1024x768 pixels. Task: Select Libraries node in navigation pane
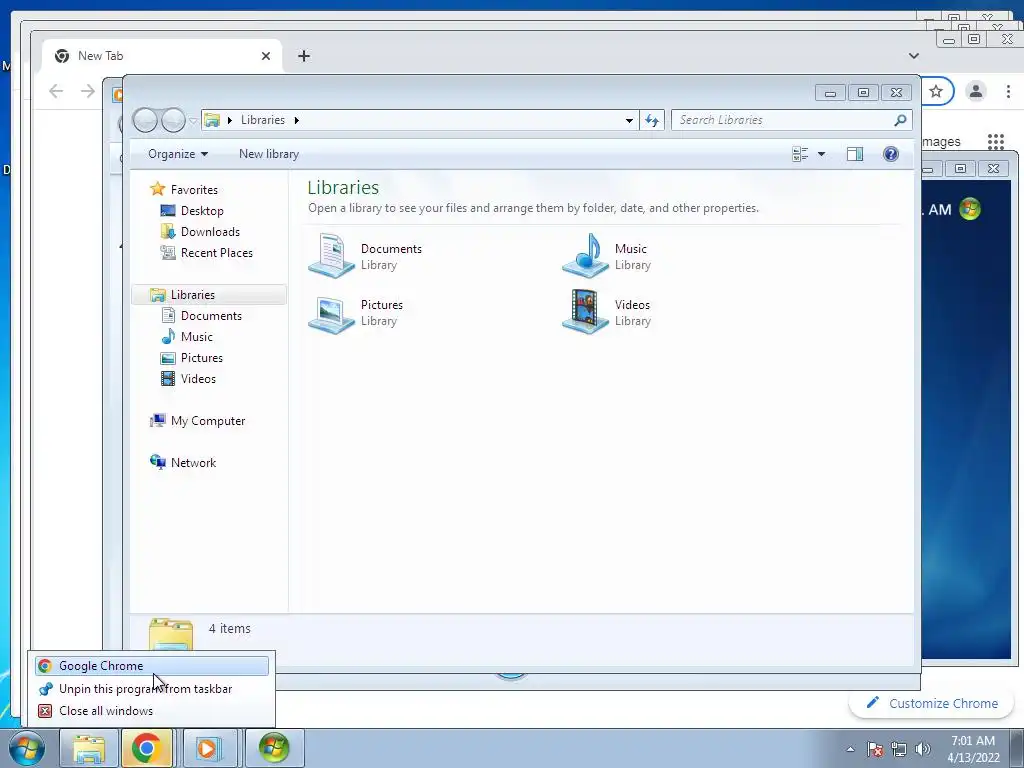(193, 295)
